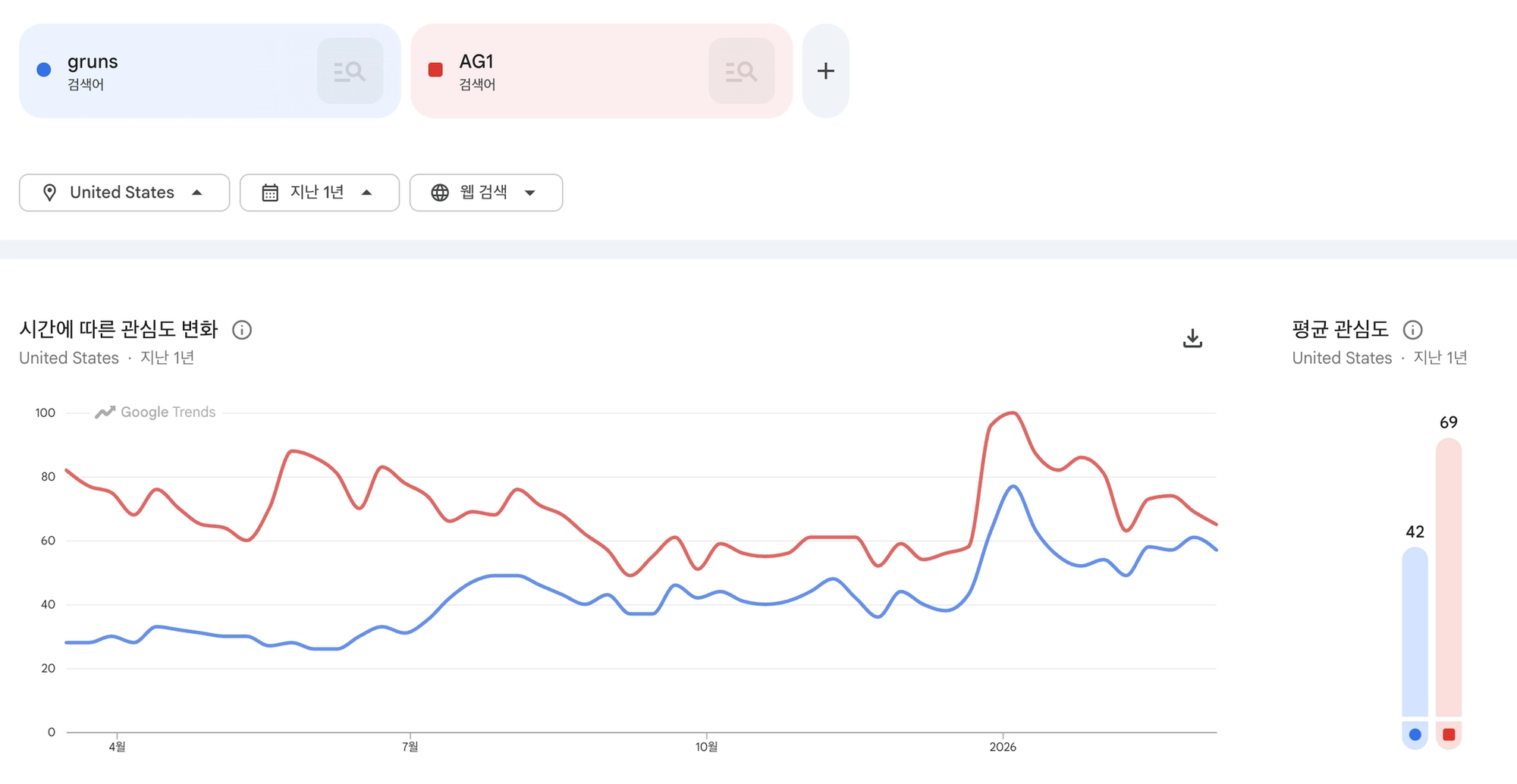This screenshot has width=1517, height=784.
Task: Click the AG1 average value 69
Action: click(1449, 422)
